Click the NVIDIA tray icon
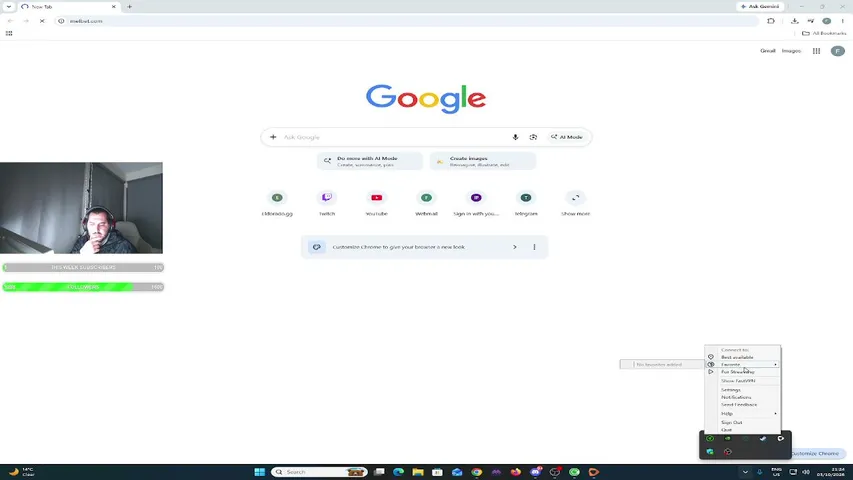 (728, 439)
